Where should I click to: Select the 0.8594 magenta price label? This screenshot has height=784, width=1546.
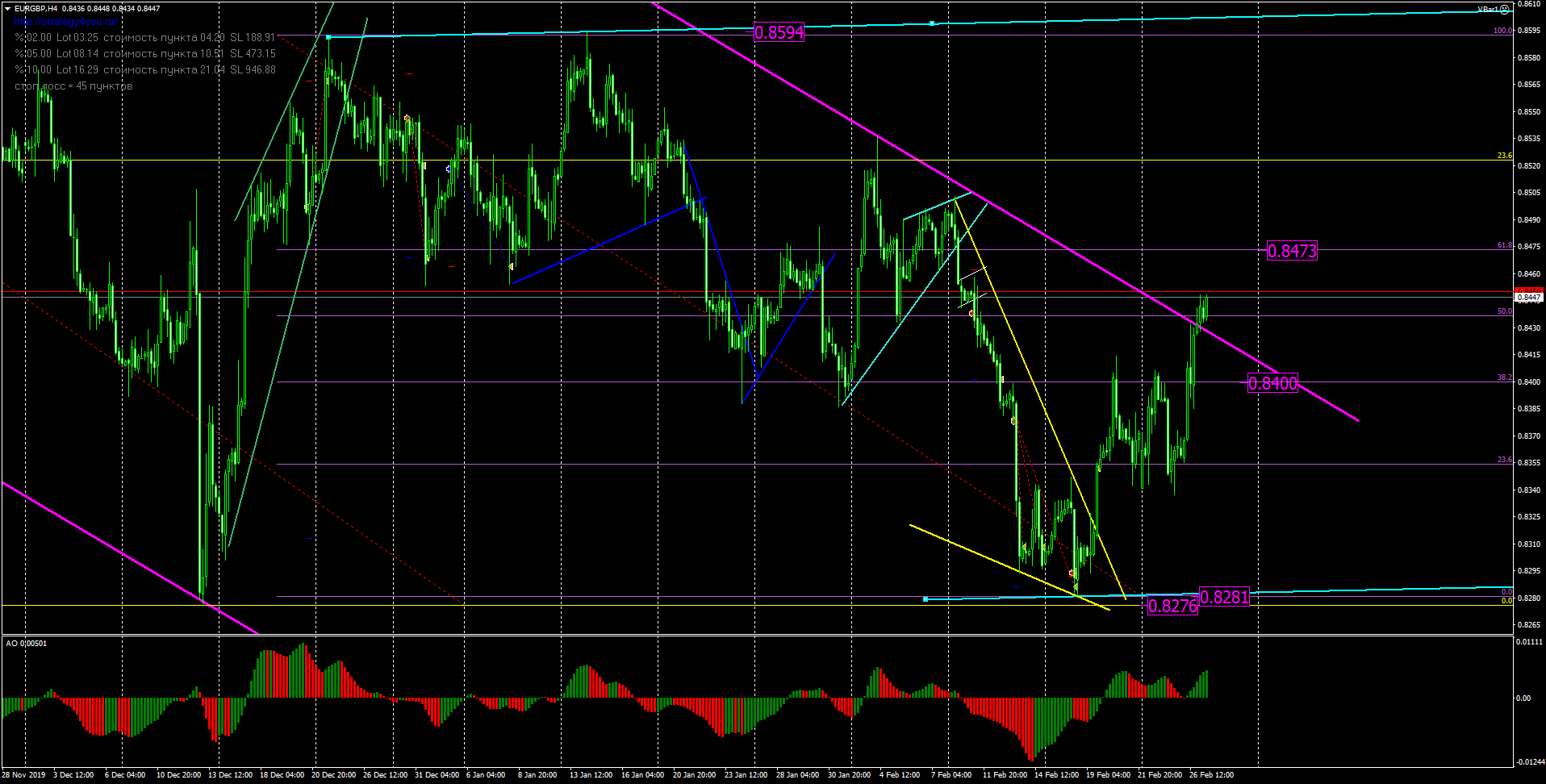tap(779, 32)
